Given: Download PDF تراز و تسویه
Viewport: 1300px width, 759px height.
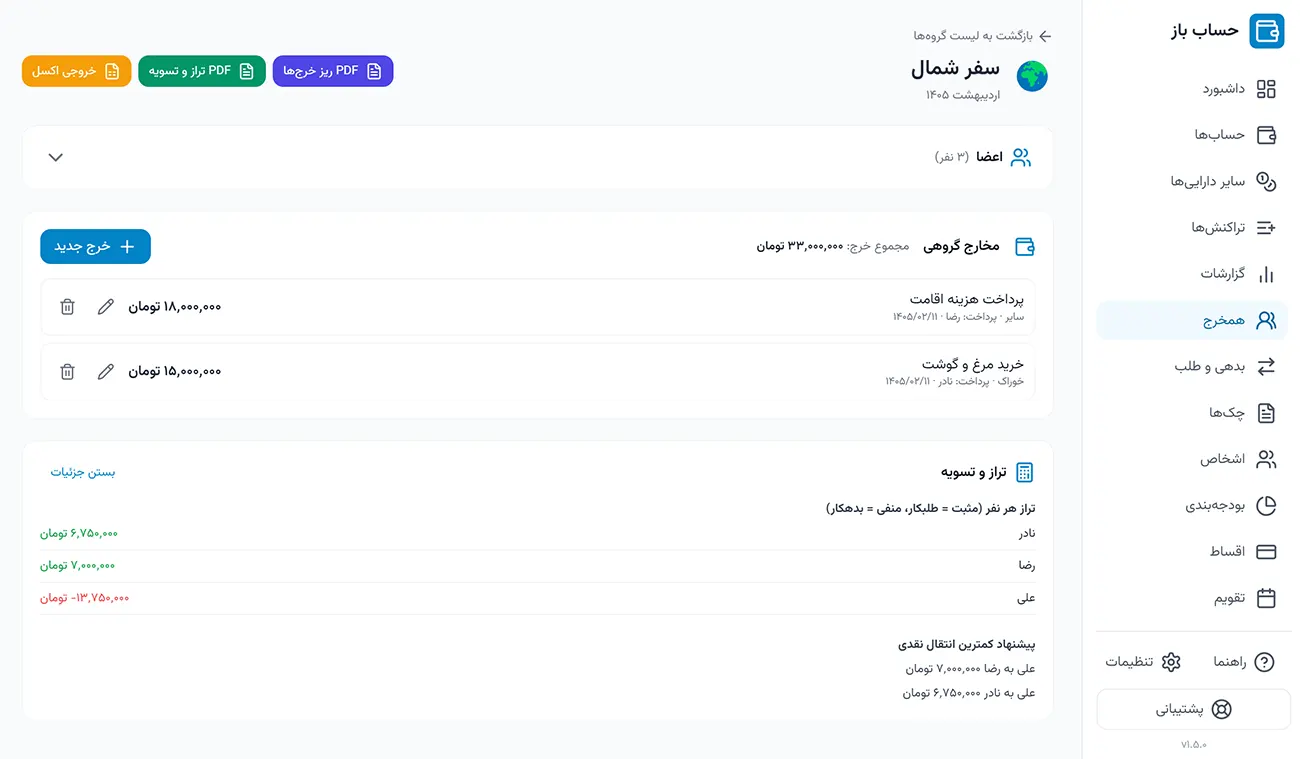Looking at the screenshot, I should pyautogui.click(x=202, y=71).
